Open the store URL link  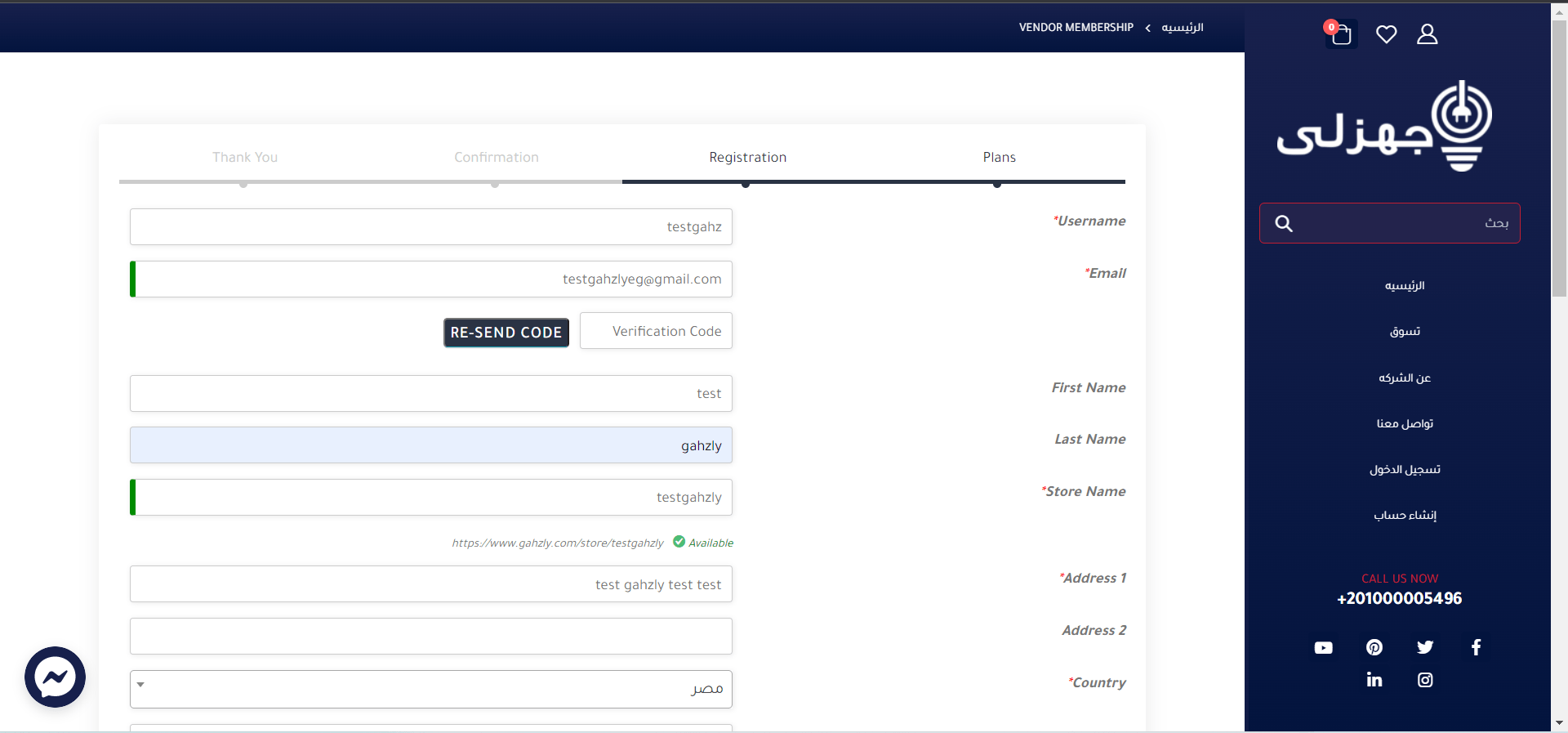point(558,543)
